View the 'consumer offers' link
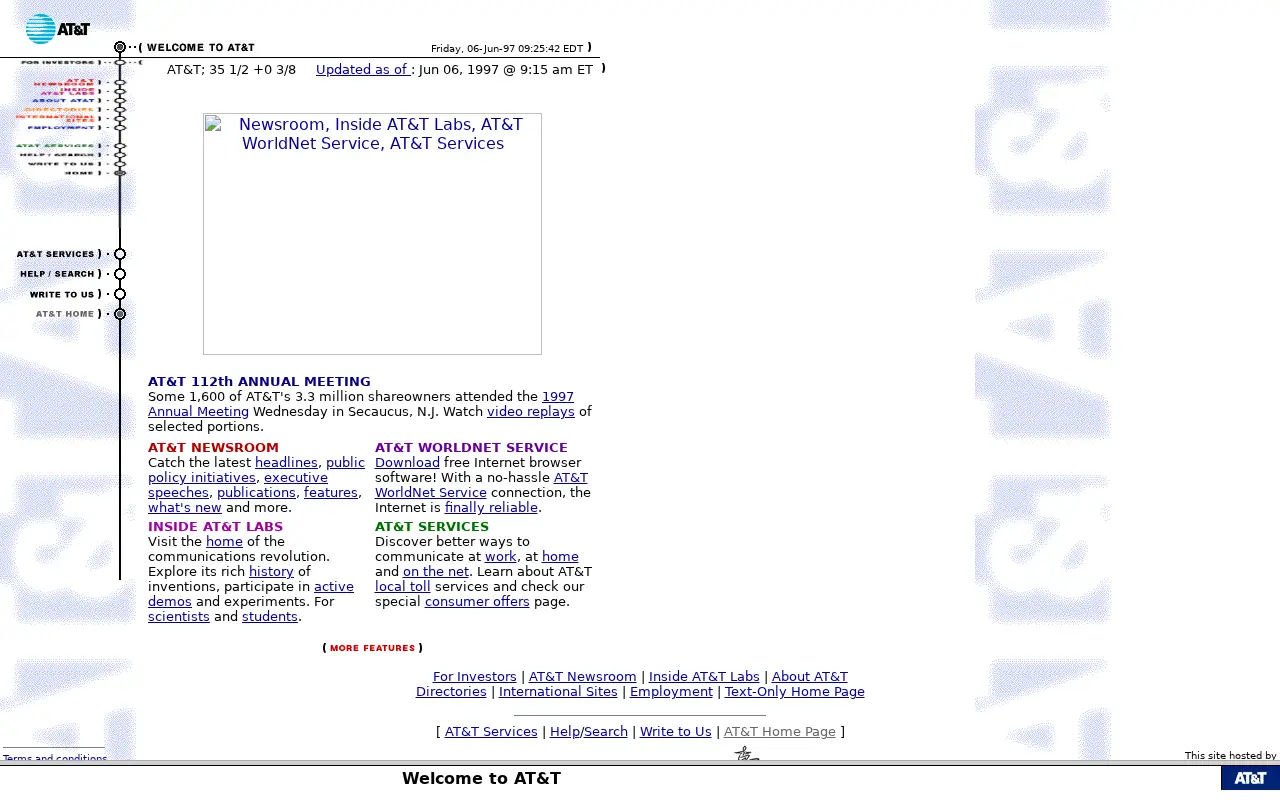1280x800 pixels. 478,601
